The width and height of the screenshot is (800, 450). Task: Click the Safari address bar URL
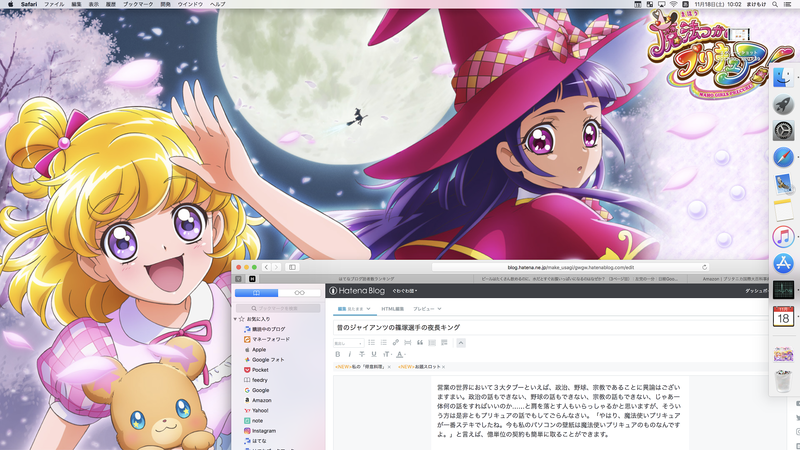pyautogui.click(x=570, y=267)
